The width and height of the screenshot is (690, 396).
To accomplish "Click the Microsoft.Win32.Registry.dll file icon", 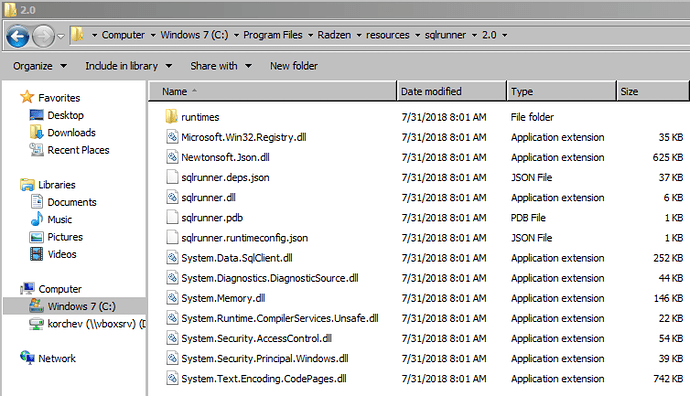I will [x=172, y=137].
